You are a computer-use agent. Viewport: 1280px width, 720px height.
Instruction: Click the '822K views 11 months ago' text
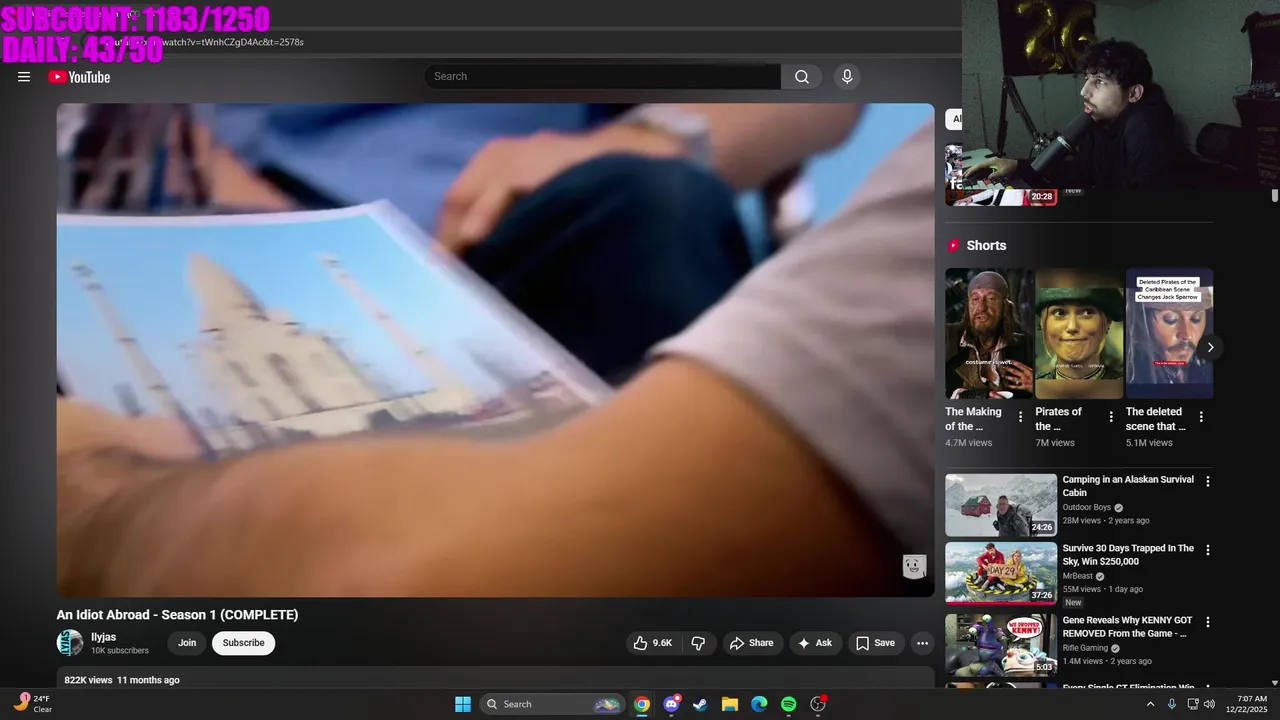pos(122,680)
